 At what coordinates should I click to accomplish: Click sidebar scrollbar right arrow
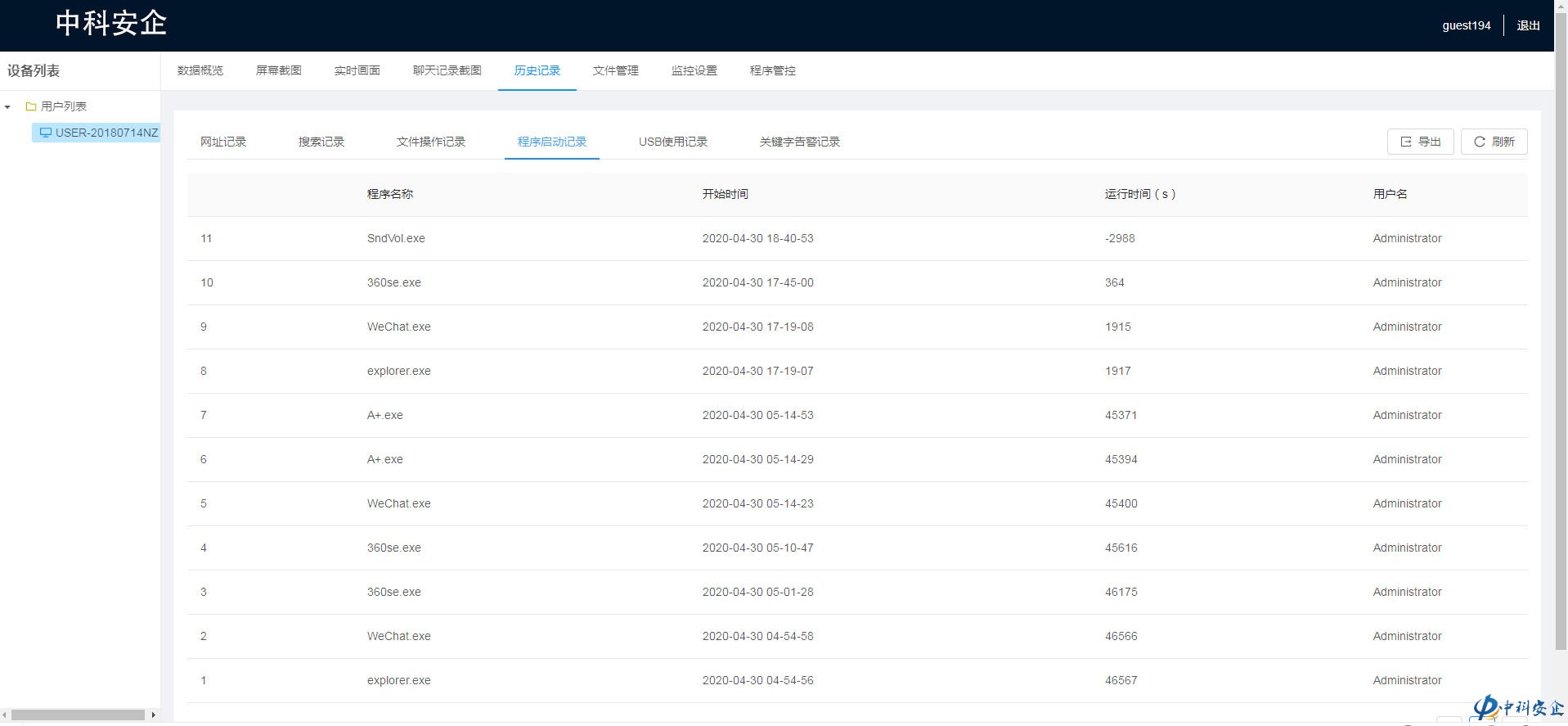pos(153,715)
